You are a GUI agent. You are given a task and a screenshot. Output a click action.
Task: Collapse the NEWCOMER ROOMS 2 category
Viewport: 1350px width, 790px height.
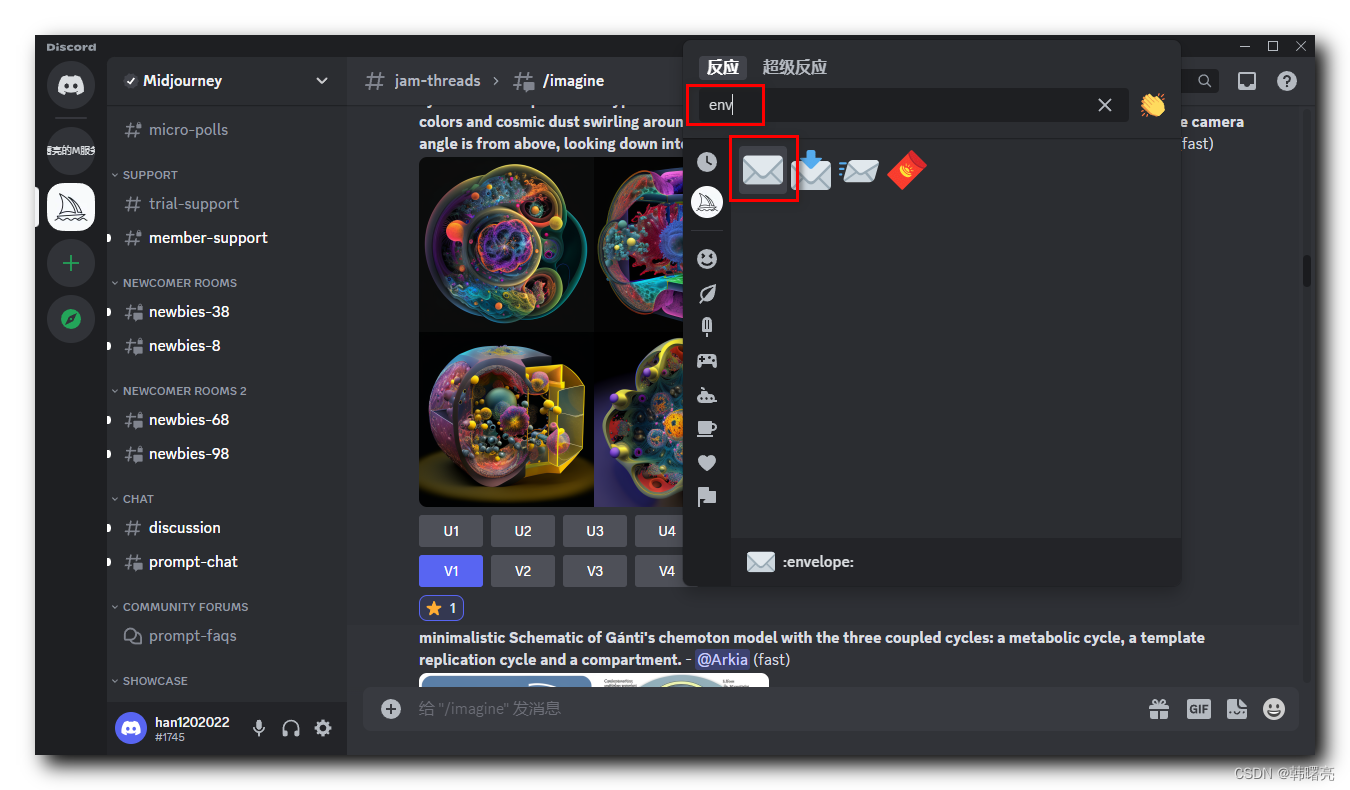pyautogui.click(x=179, y=391)
